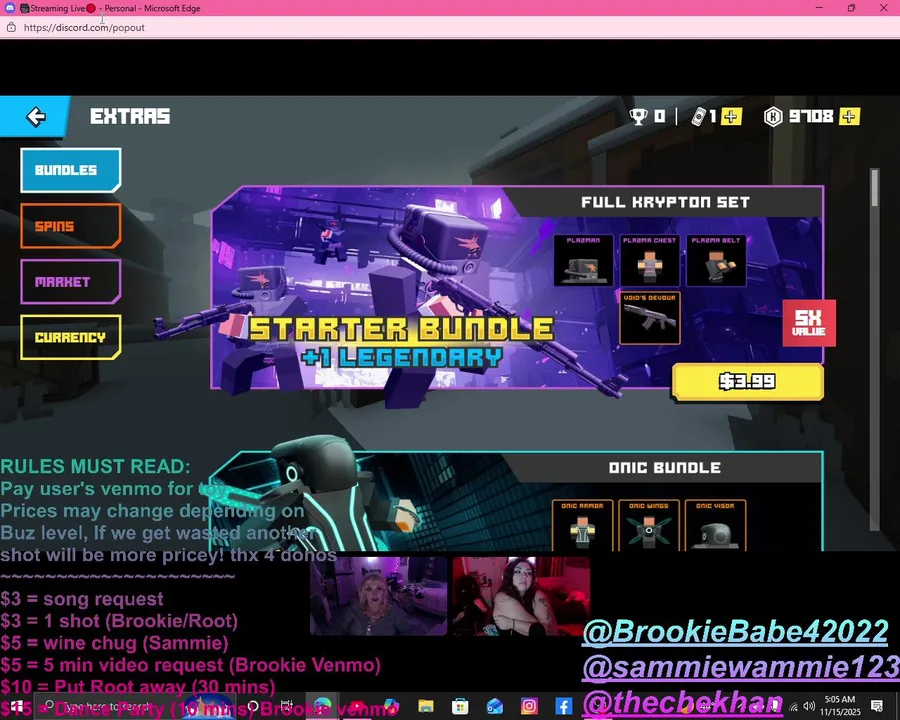Viewport: 900px width, 720px height.
Task: Select the Onic Visor item
Action: tap(716, 525)
